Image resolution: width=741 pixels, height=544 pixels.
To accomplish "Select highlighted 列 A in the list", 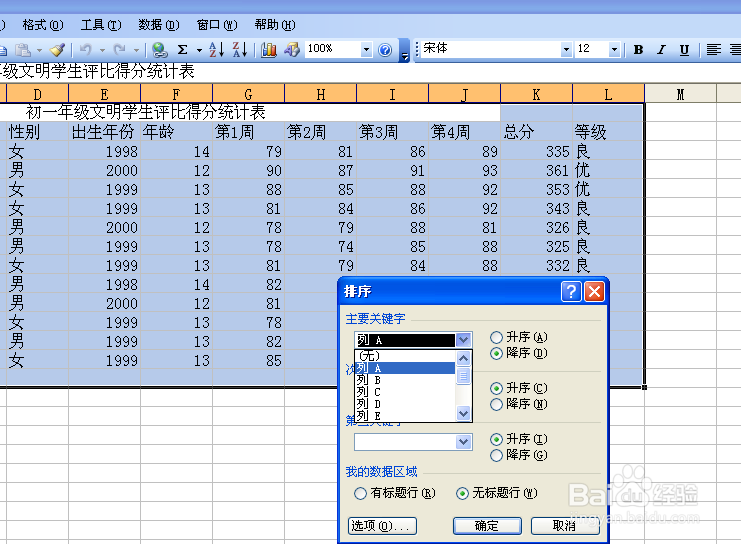I will (405, 368).
